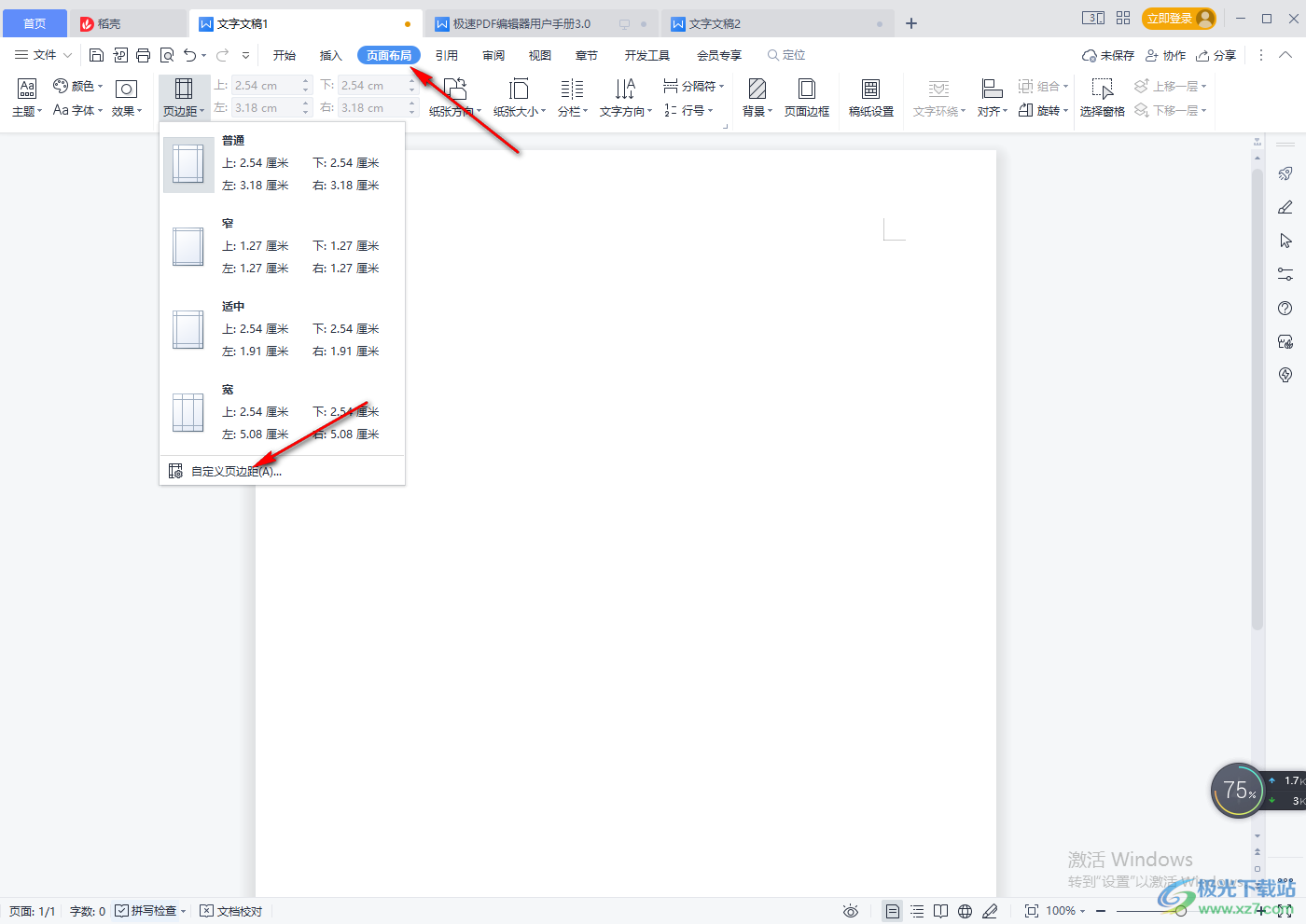The height and width of the screenshot is (924, 1306).
Task: Switch to the 插入 Insert ribbon tab
Action: 331,55
